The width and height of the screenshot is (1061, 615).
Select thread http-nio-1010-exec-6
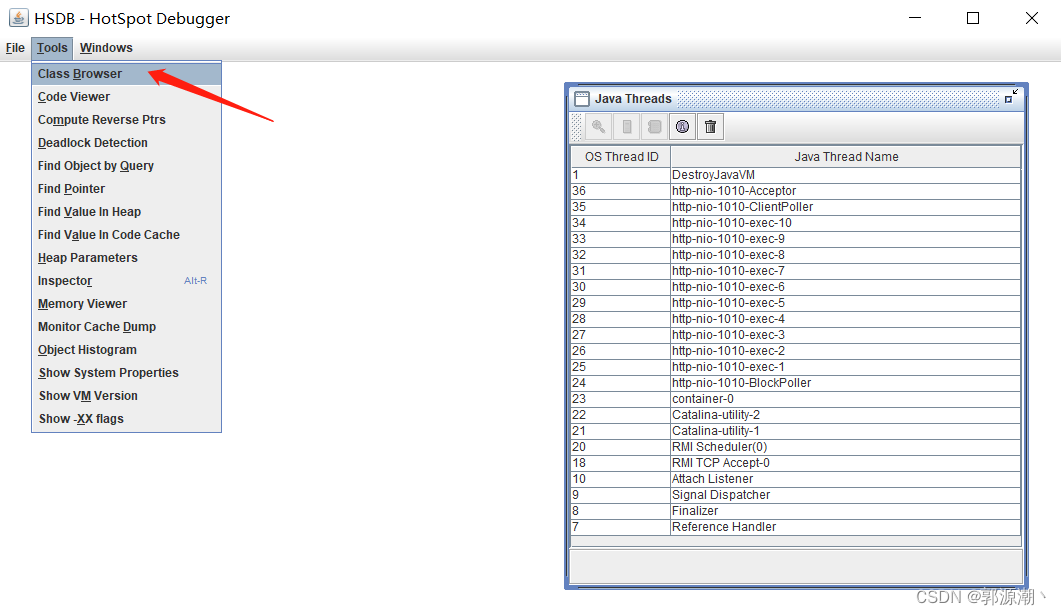pyautogui.click(x=796, y=287)
